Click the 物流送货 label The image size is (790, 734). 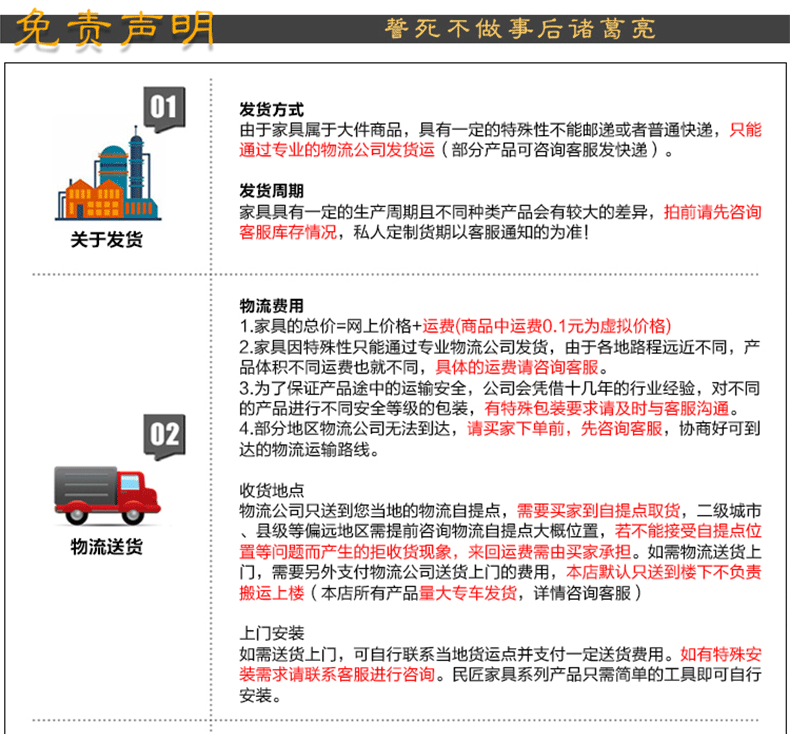click(x=107, y=547)
